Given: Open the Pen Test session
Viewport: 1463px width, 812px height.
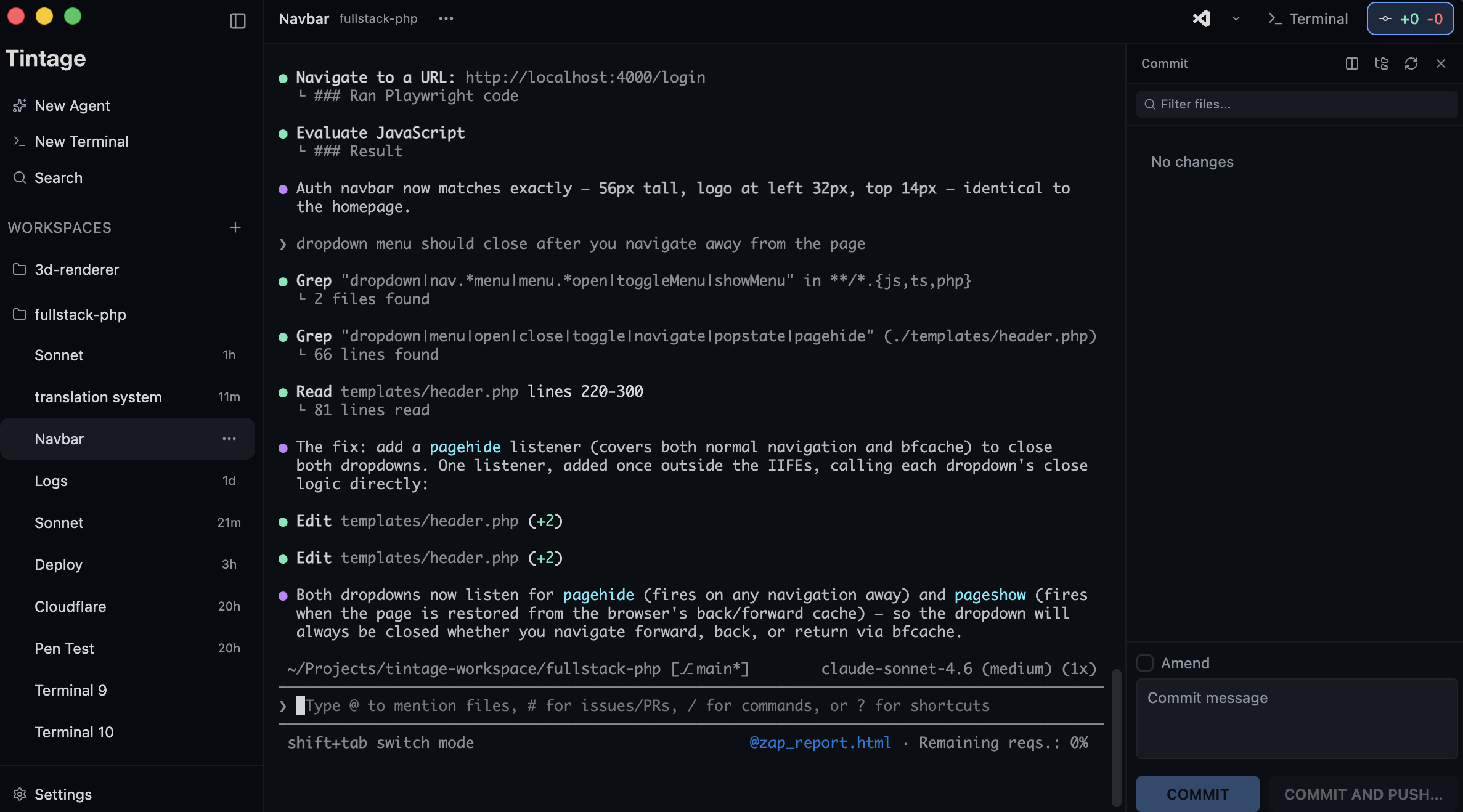Looking at the screenshot, I should point(128,648).
